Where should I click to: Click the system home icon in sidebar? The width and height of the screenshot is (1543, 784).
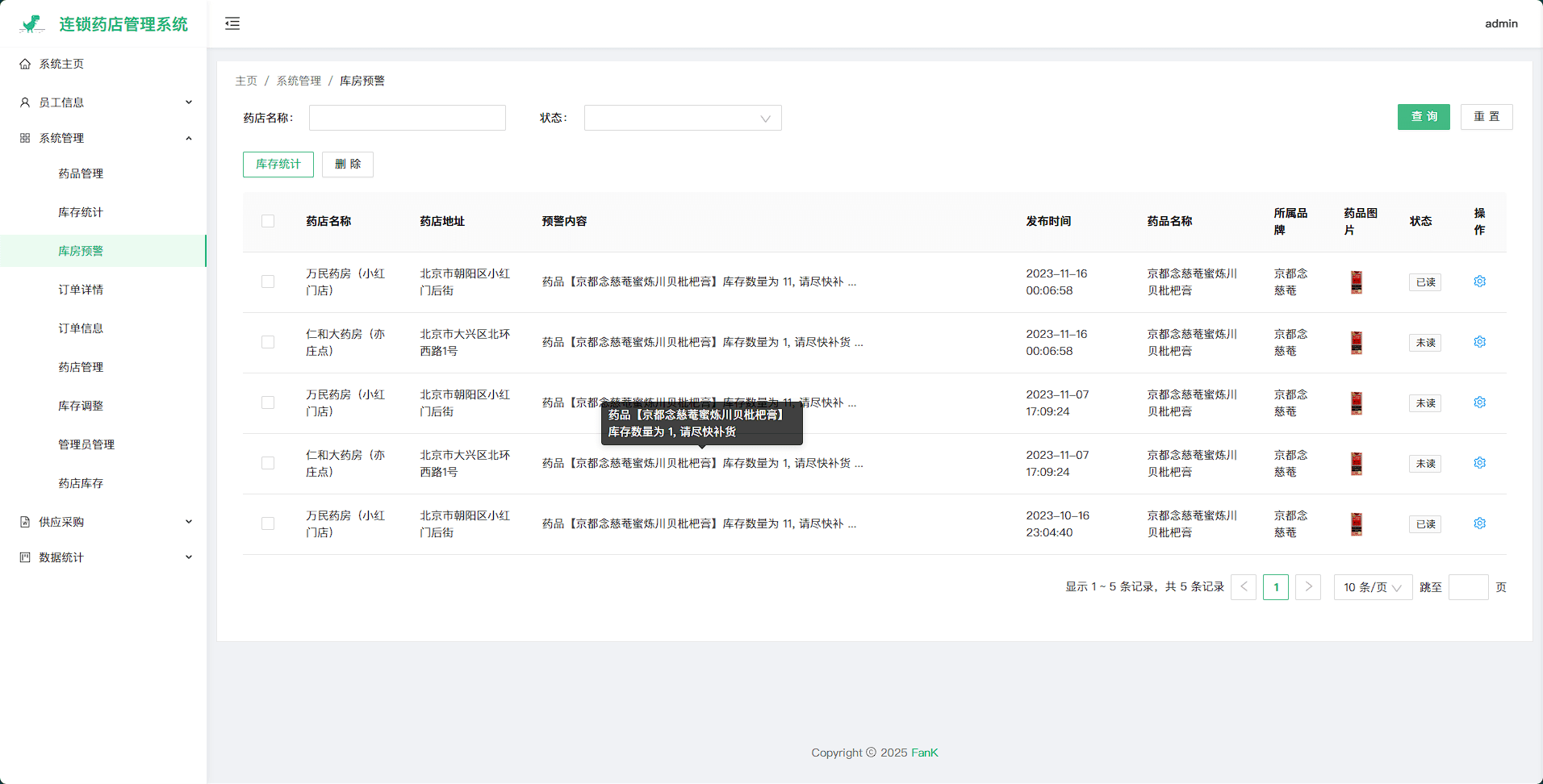pyautogui.click(x=25, y=64)
